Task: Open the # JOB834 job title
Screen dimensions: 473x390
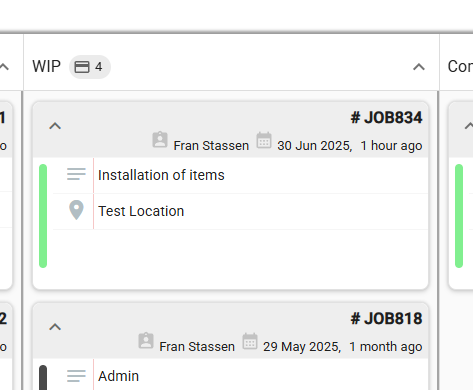Action: coord(386,118)
